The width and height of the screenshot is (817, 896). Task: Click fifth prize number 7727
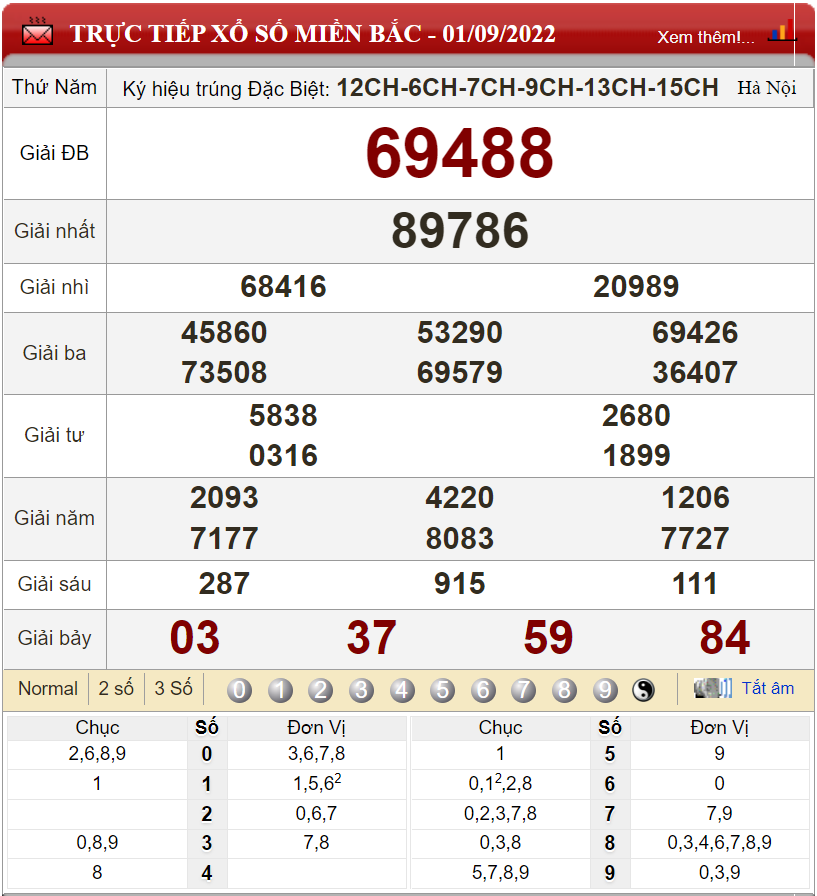coord(695,539)
